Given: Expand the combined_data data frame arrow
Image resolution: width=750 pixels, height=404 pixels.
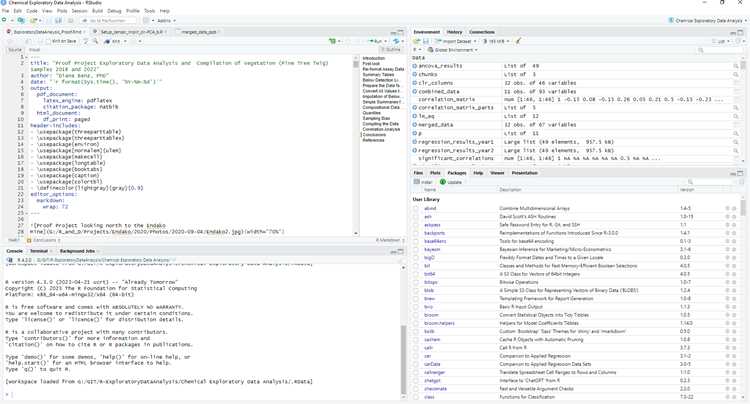Looking at the screenshot, I should click(x=415, y=91).
